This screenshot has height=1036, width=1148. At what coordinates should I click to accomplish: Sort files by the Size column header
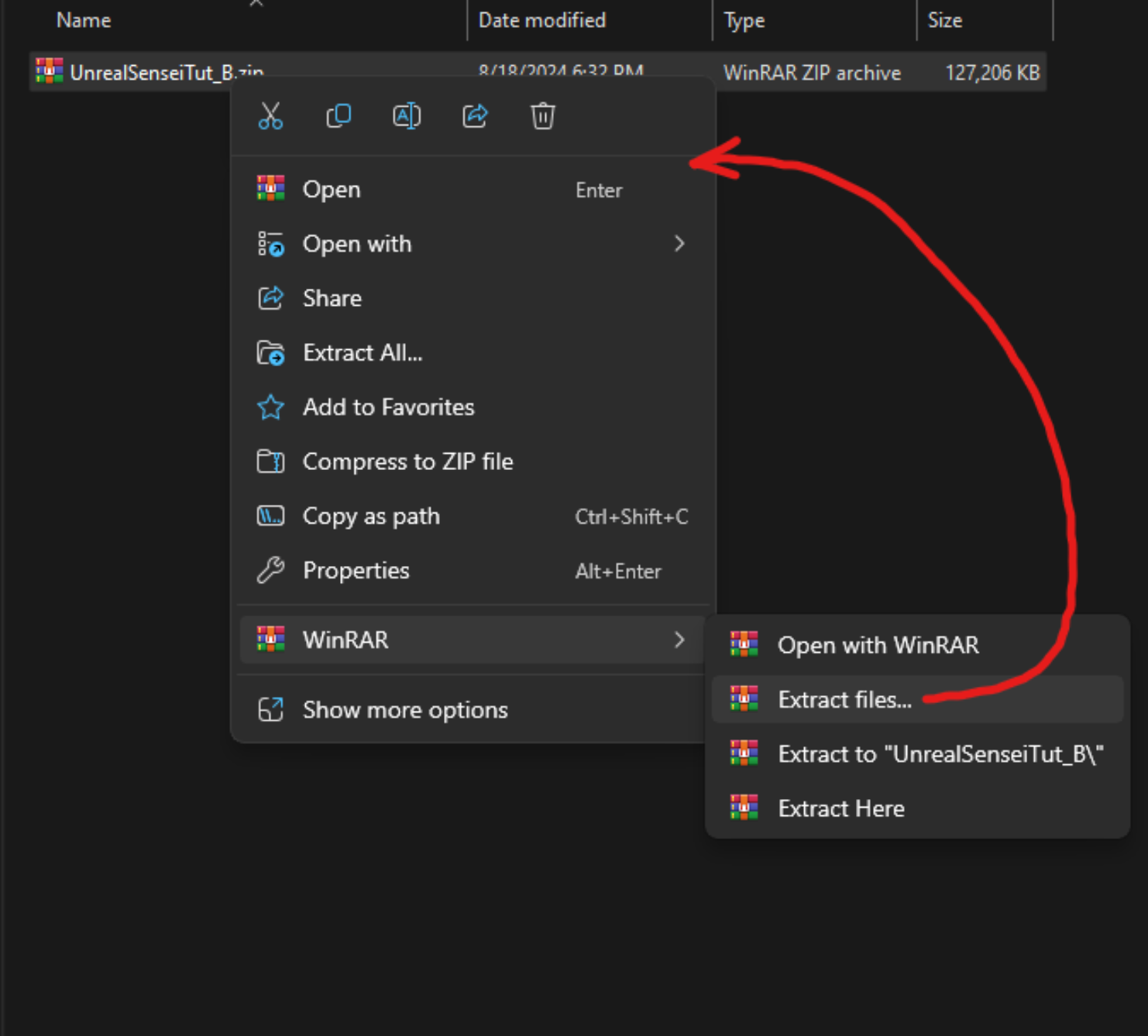(945, 20)
